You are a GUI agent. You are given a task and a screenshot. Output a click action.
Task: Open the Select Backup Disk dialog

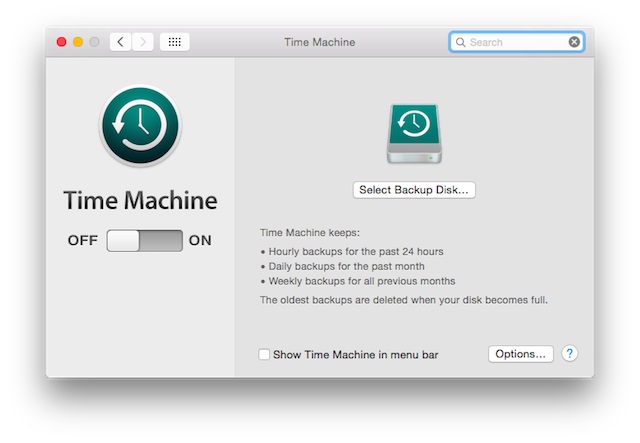[413, 190]
